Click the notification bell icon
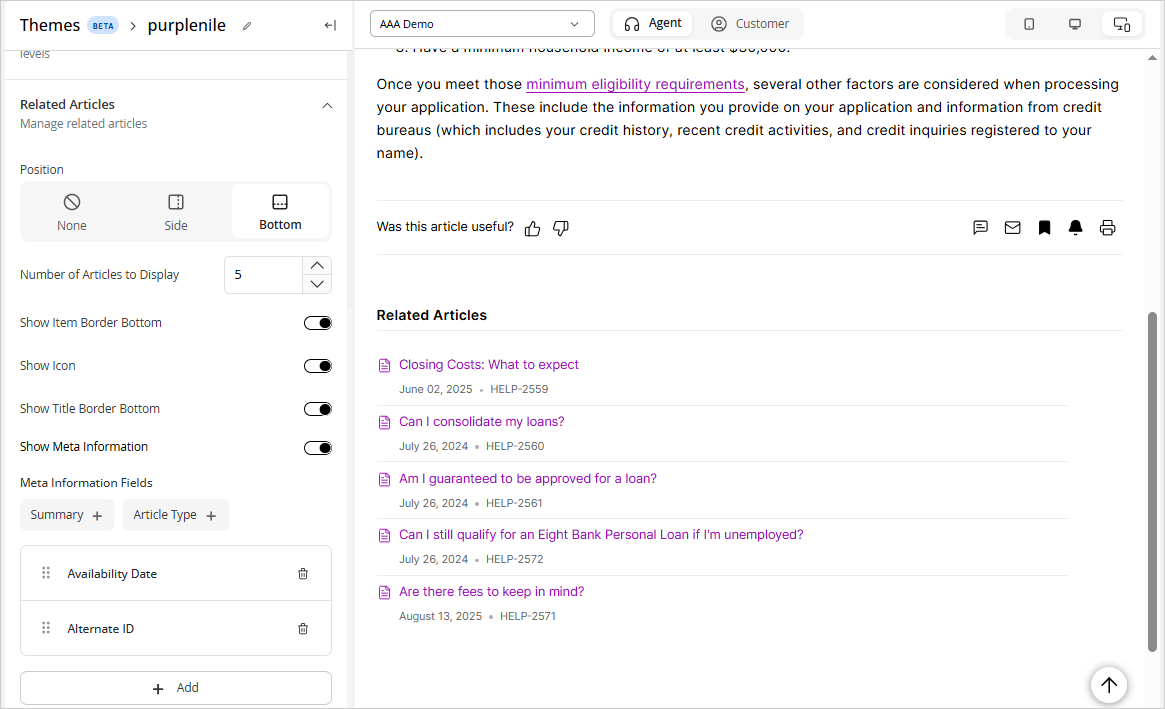This screenshot has width=1165, height=709. click(x=1075, y=228)
